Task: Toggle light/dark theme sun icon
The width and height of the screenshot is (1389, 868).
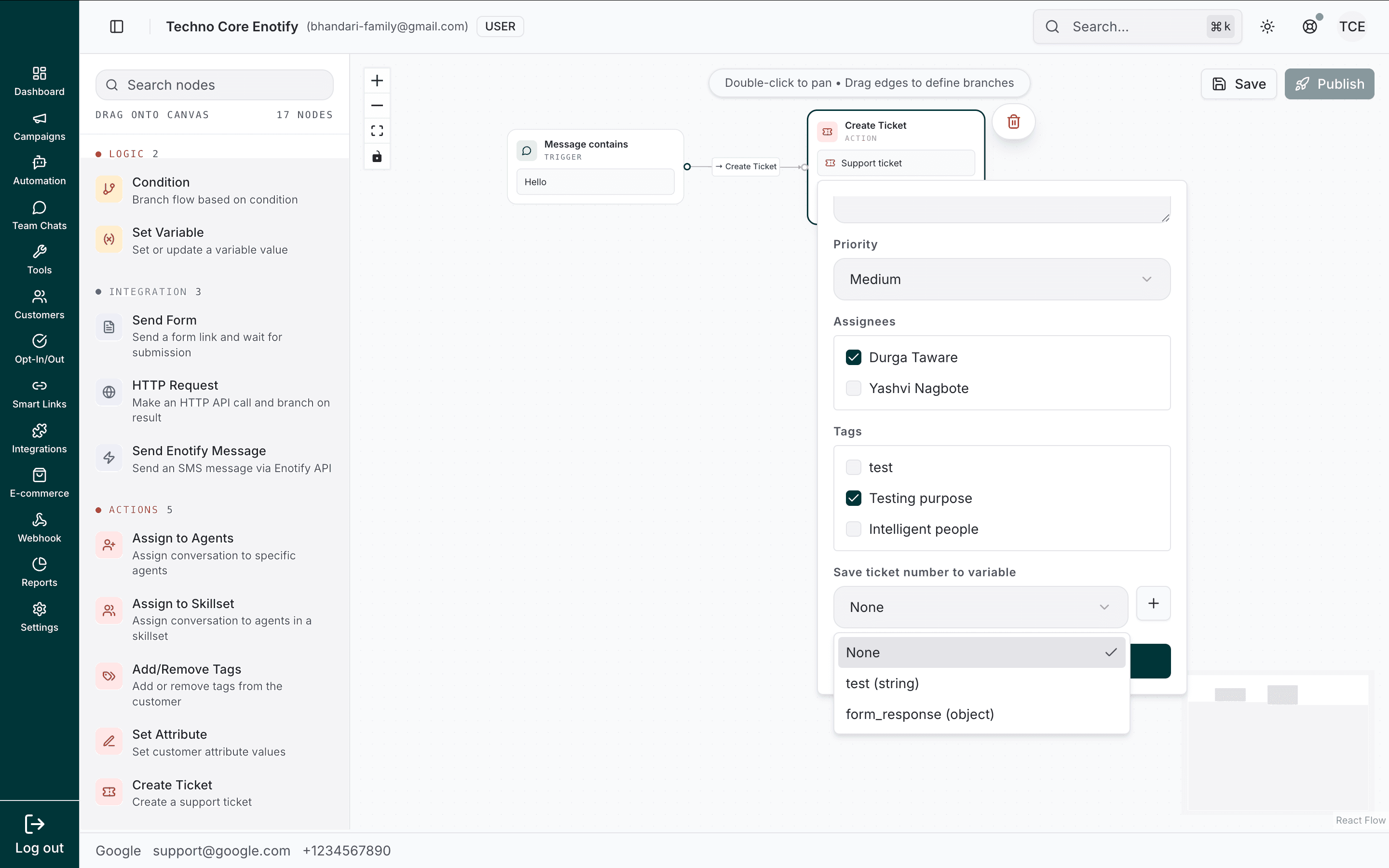Action: (1267, 27)
